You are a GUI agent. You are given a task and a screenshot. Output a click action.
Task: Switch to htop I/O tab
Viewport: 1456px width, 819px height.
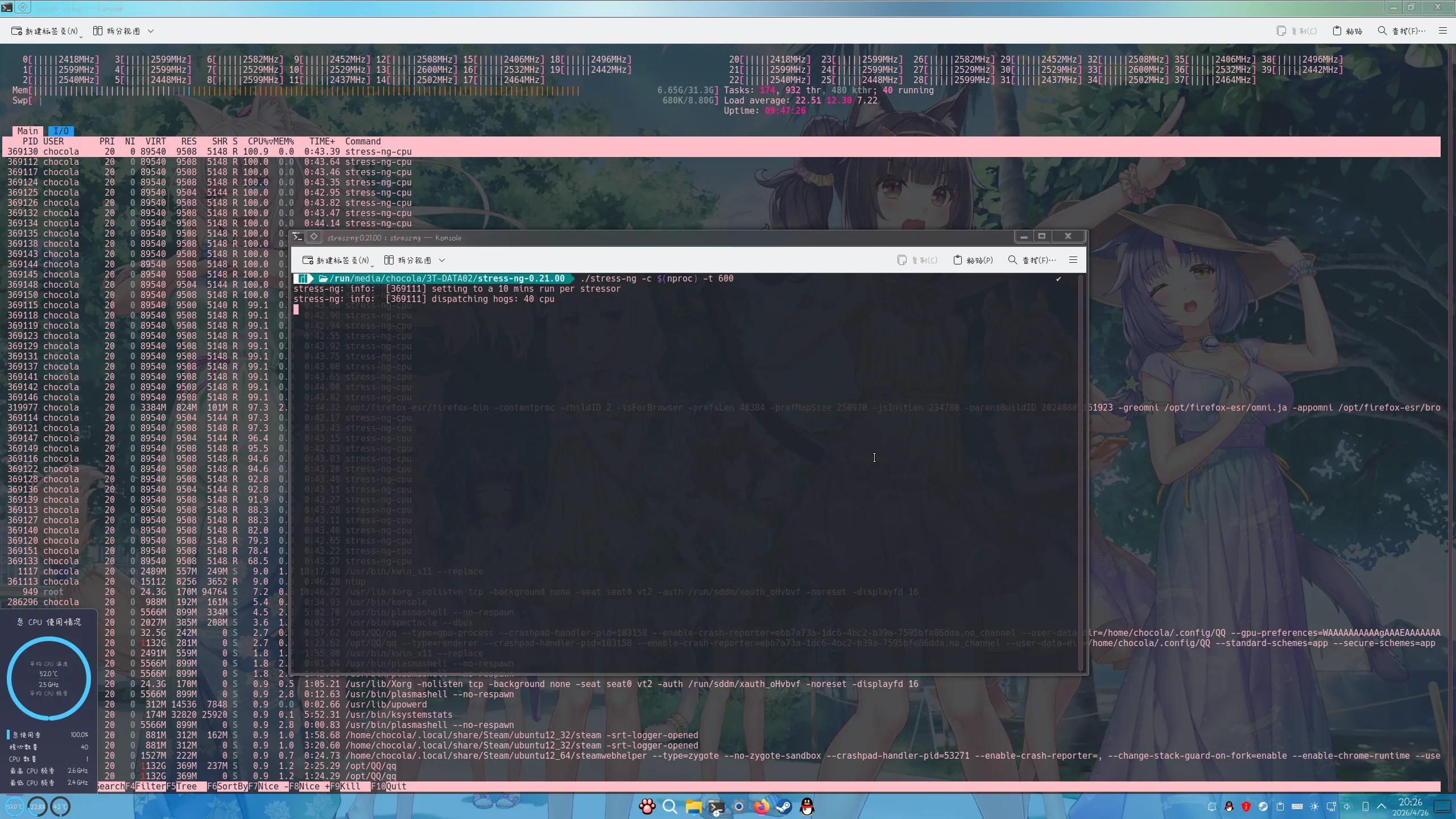tap(61, 131)
